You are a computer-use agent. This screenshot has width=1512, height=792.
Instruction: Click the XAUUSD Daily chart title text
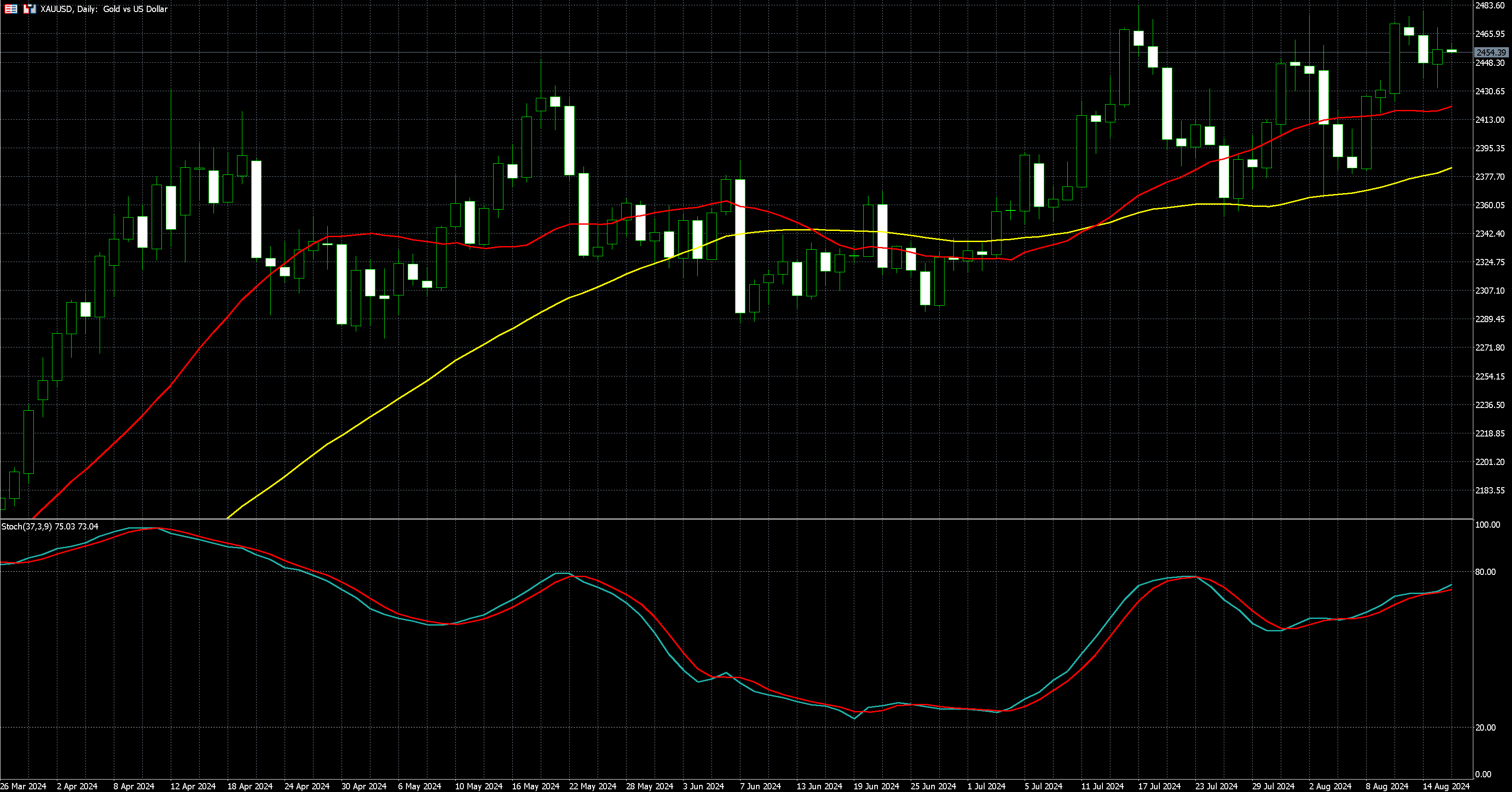point(104,9)
